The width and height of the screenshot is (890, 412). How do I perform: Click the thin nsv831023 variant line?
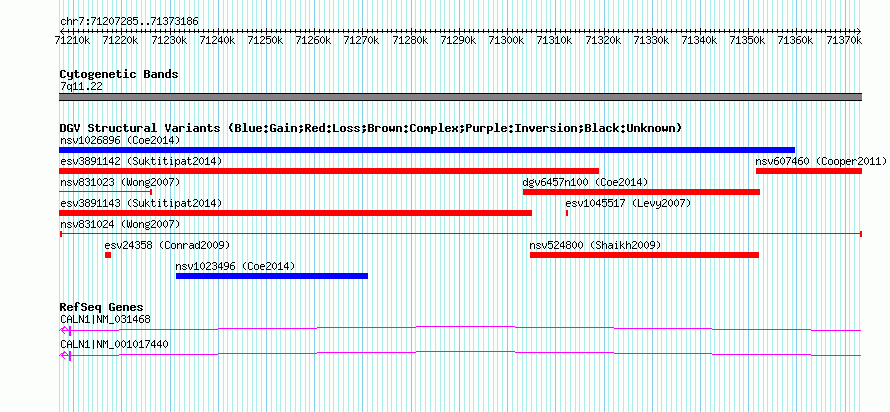click(105, 192)
